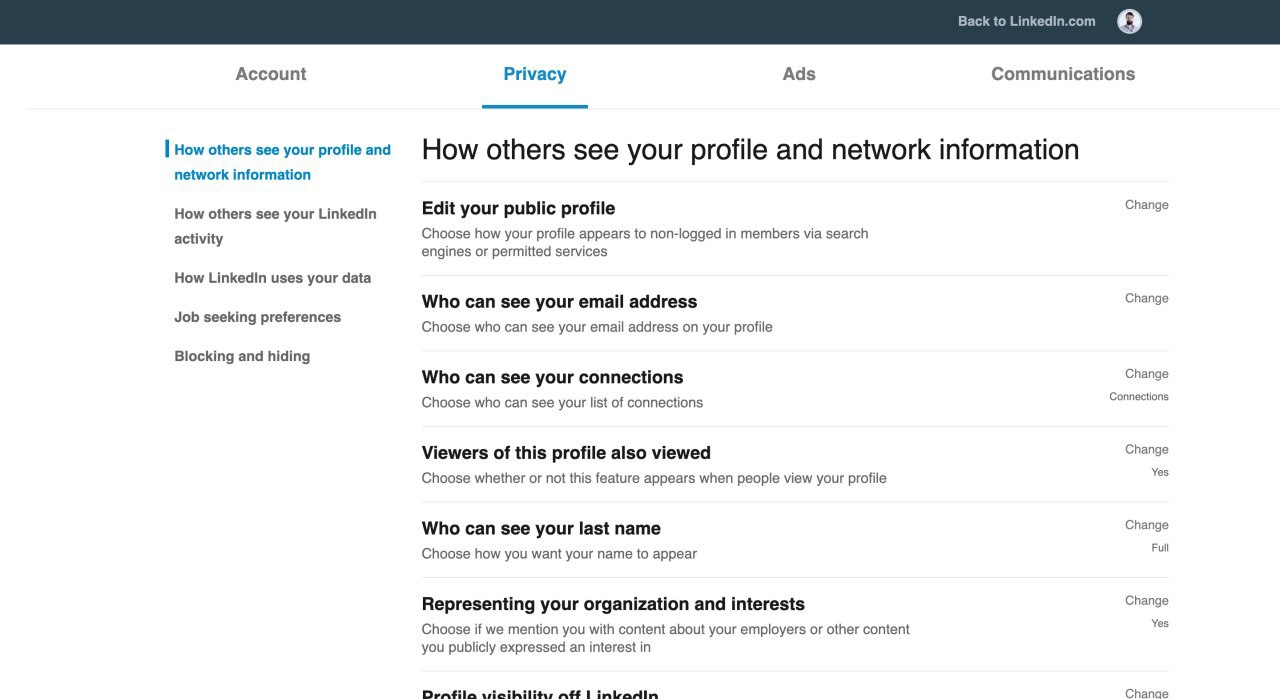Expand 'Who can see your last name' heading

541,528
